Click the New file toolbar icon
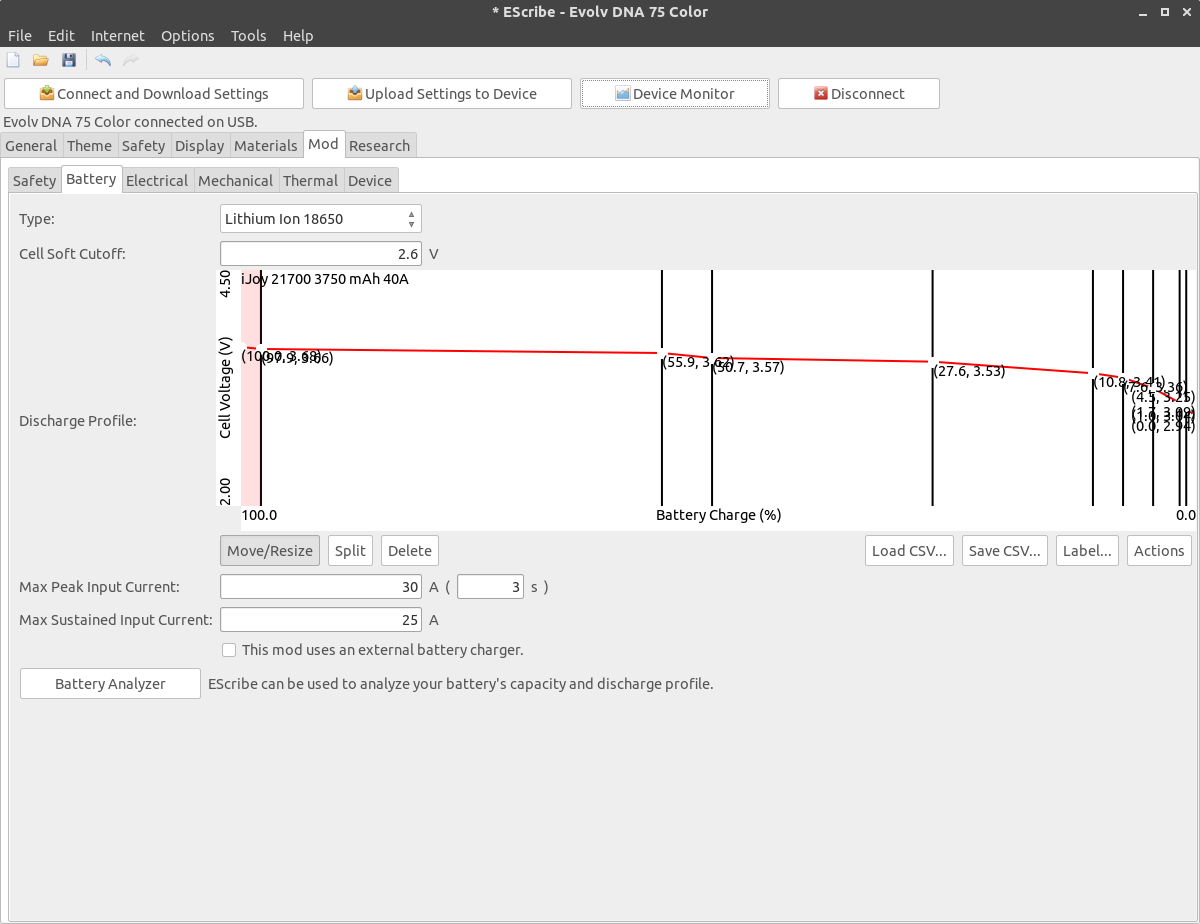The image size is (1200, 924). [x=14, y=61]
